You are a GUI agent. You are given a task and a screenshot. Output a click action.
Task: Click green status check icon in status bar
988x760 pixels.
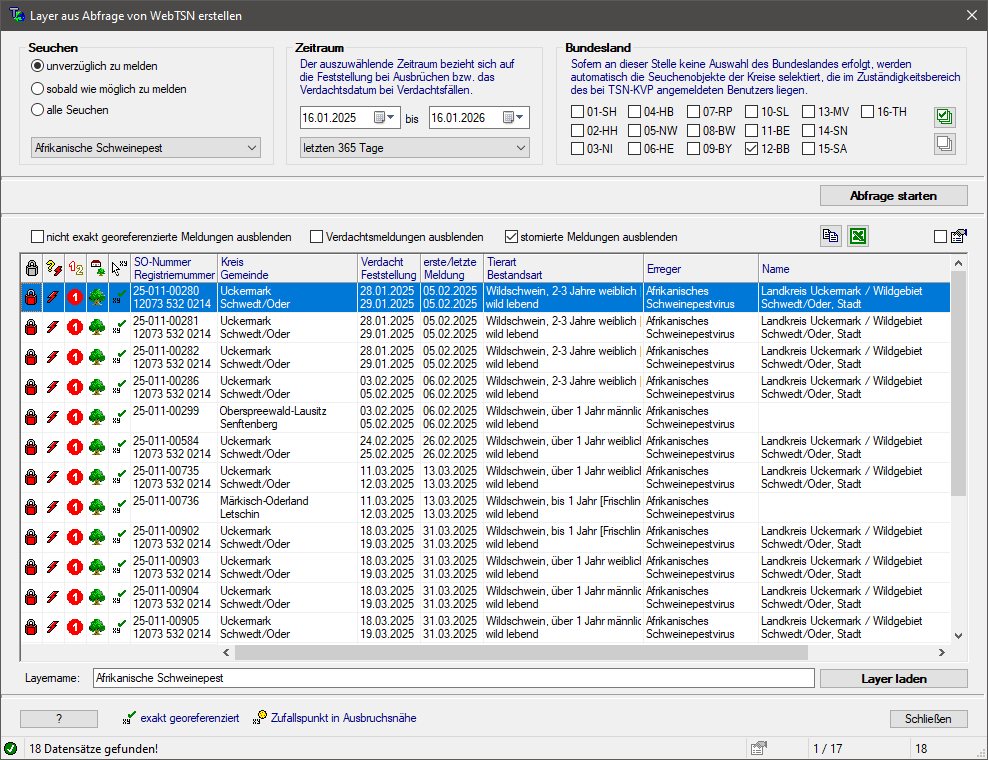tap(11, 749)
